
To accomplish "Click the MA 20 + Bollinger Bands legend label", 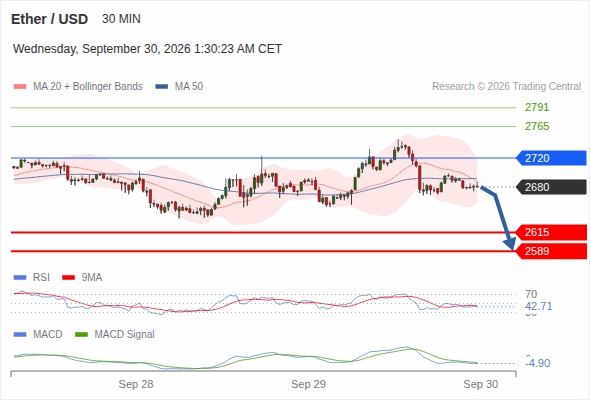I will pos(88,87).
